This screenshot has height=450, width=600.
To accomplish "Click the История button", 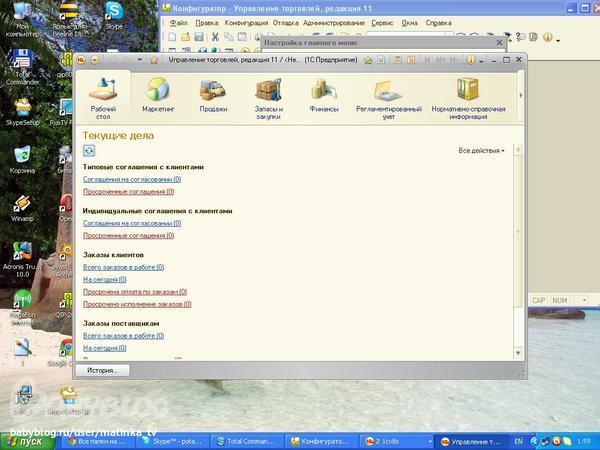I will tap(102, 370).
